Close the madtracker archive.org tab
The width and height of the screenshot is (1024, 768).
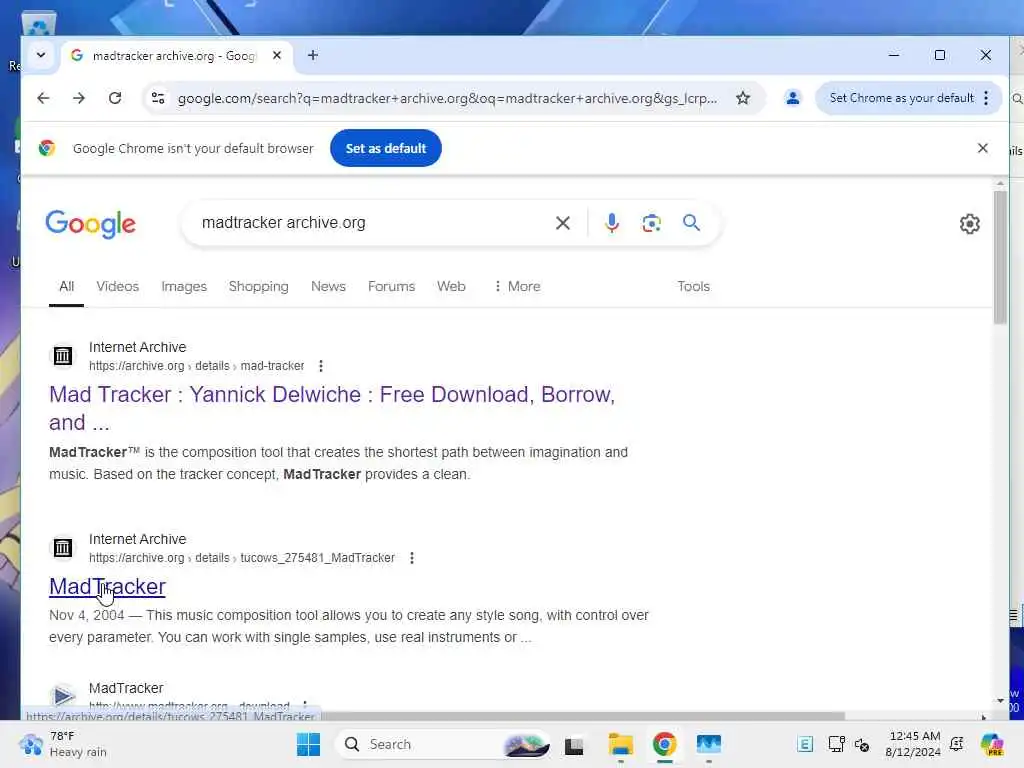pyautogui.click(x=277, y=56)
